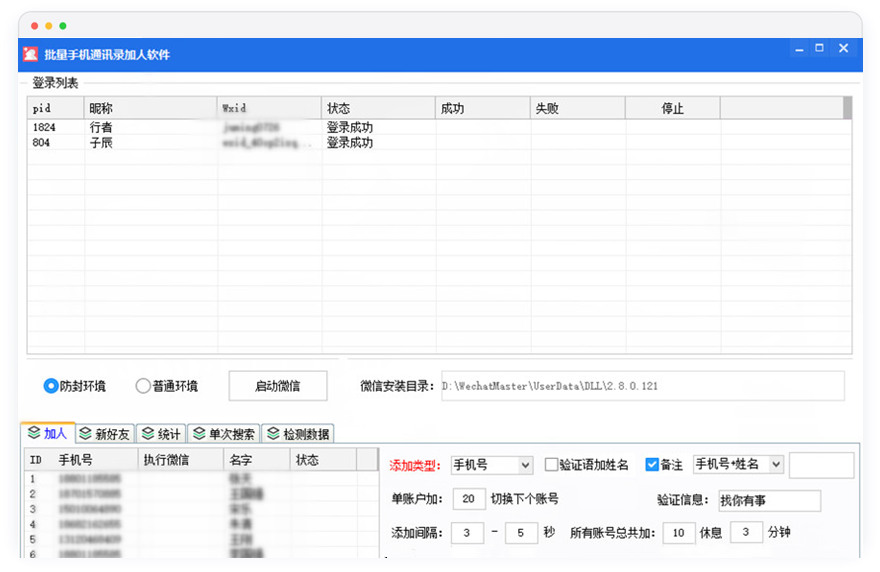The image size is (880, 572).
Task: Click the layers icon on 加人 tab
Action: click(34, 433)
